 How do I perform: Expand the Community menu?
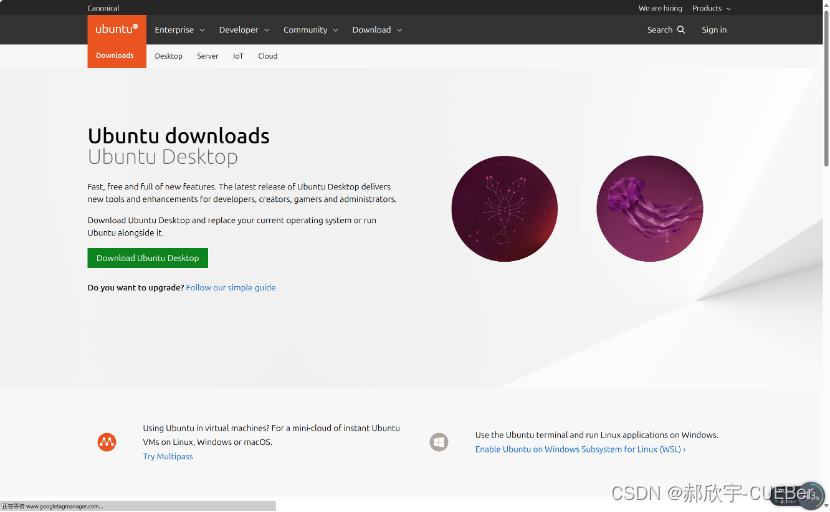(x=310, y=30)
